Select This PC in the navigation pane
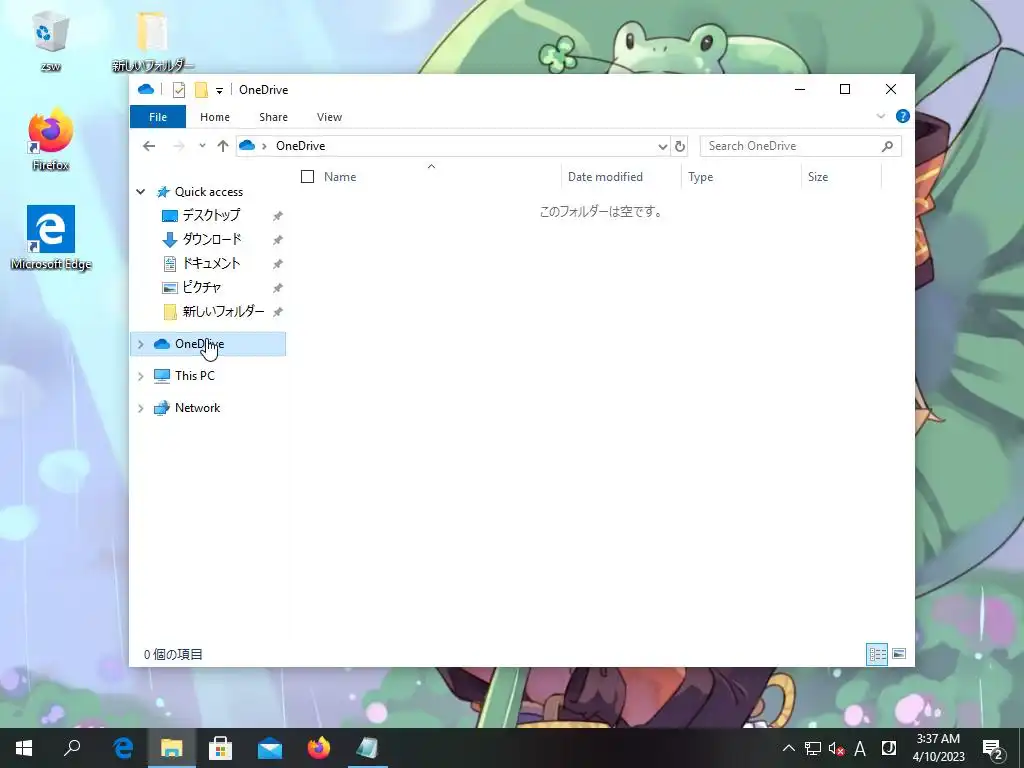Image resolution: width=1024 pixels, height=768 pixels. click(x=195, y=376)
